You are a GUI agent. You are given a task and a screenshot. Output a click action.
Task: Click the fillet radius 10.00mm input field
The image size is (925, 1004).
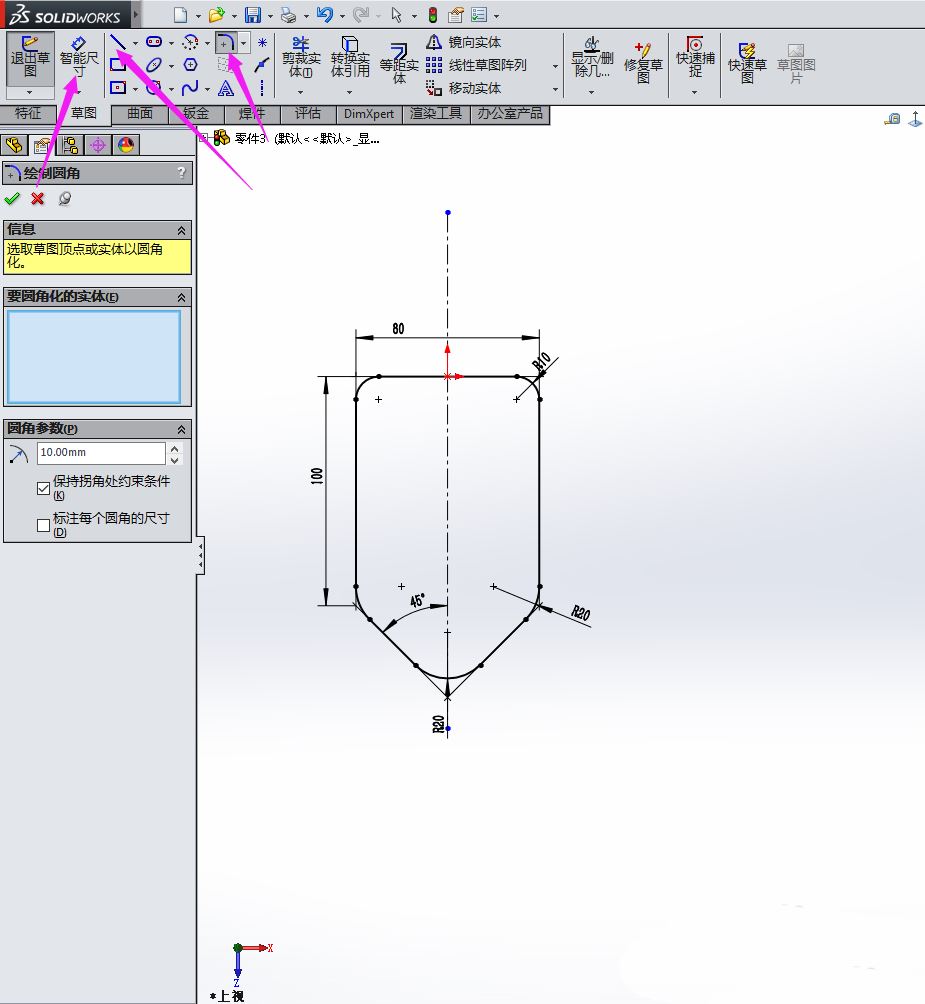[100, 454]
